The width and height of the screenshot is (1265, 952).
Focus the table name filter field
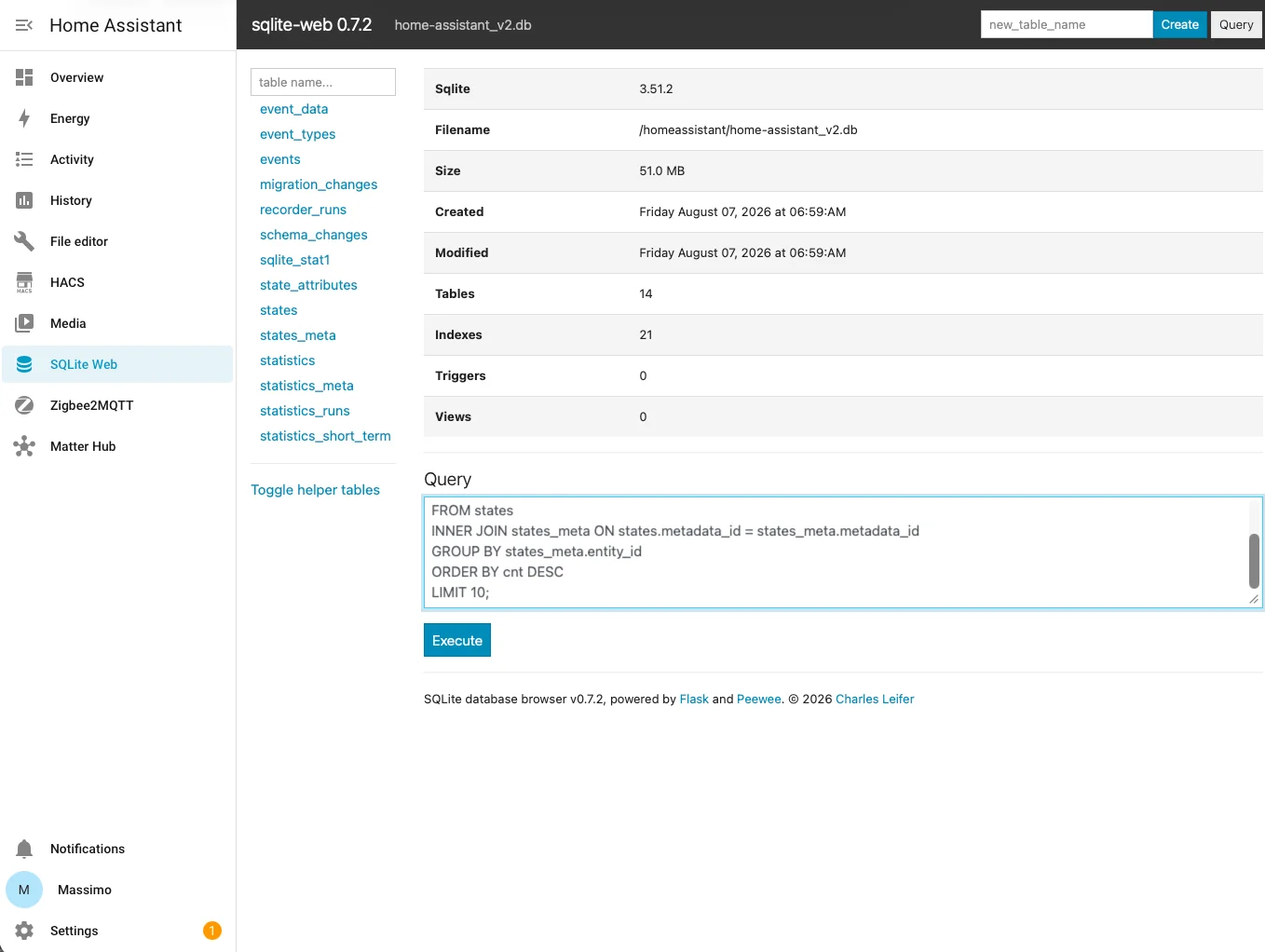pyautogui.click(x=323, y=82)
